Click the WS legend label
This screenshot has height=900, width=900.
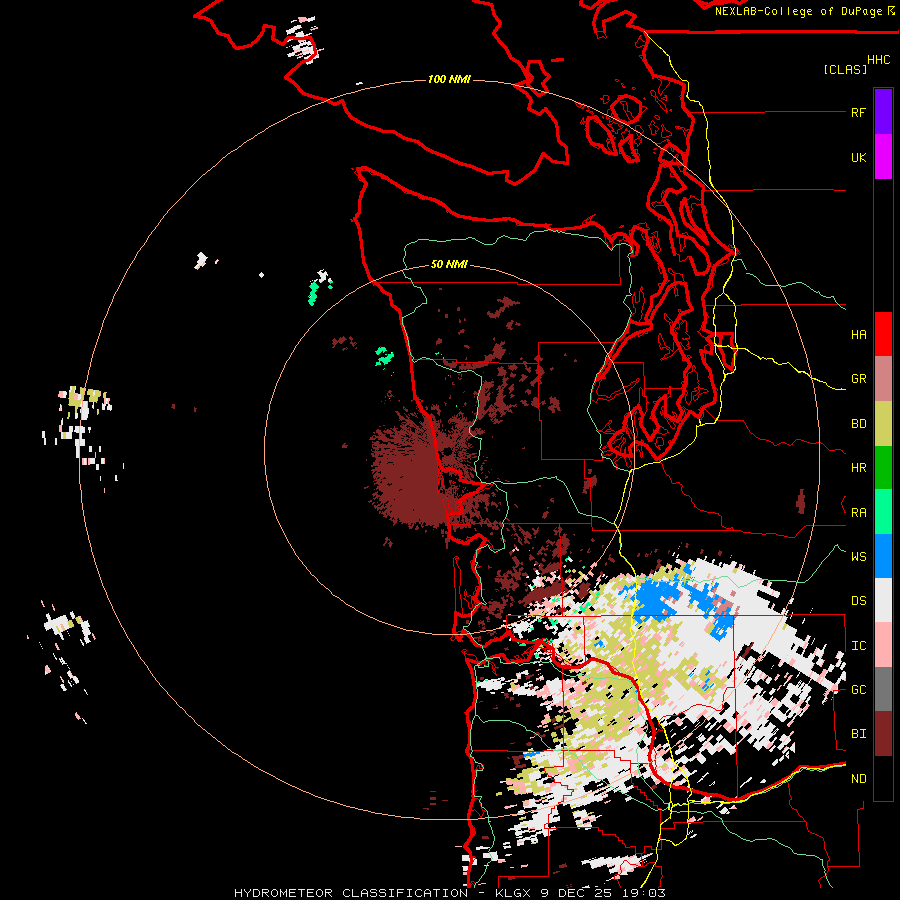coord(858,556)
